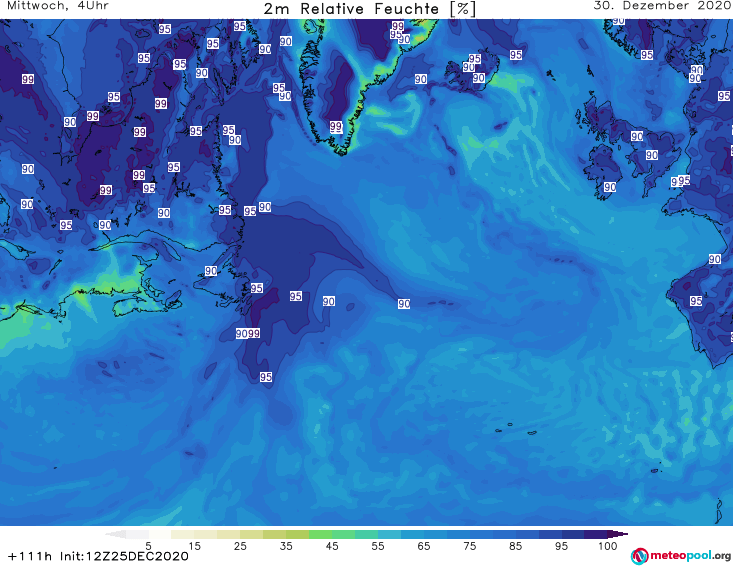The width and height of the screenshot is (733, 566).
Task: Click the legend value 5
Action: click(148, 546)
